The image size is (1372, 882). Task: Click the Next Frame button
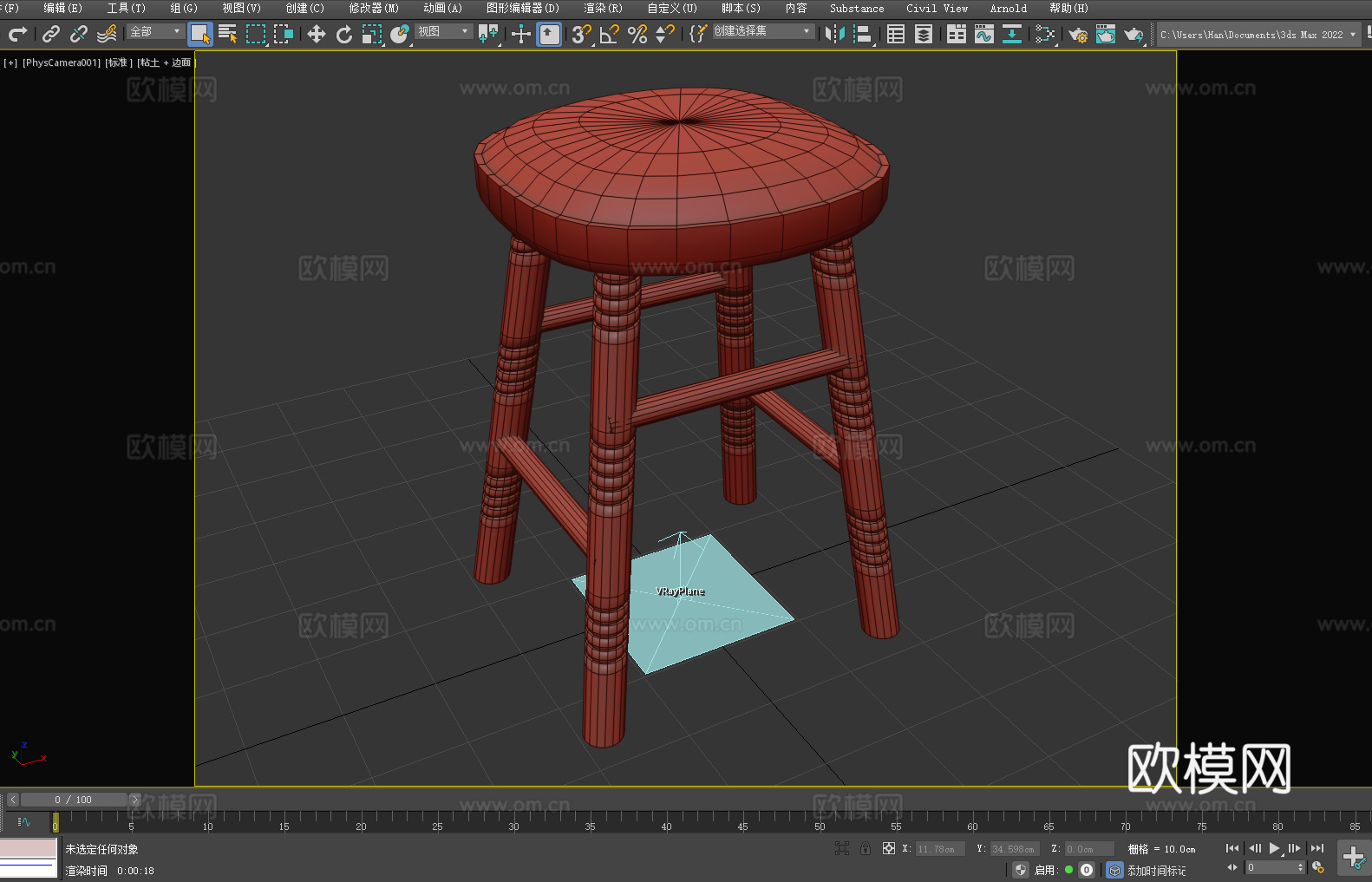(x=1295, y=848)
